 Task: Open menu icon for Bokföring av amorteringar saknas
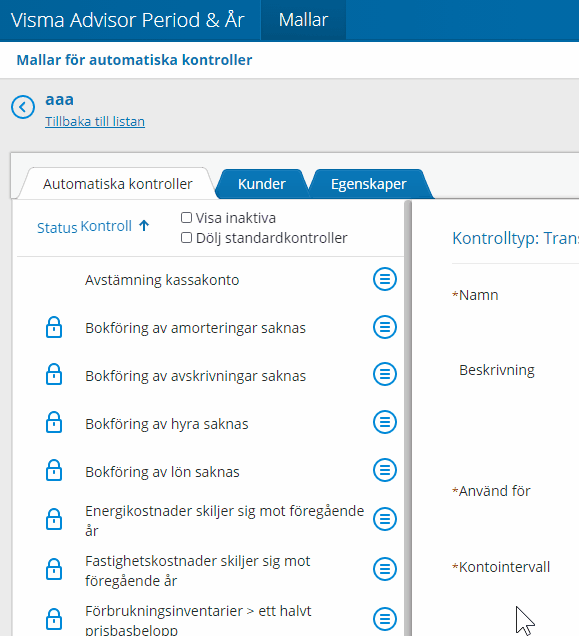(x=385, y=327)
